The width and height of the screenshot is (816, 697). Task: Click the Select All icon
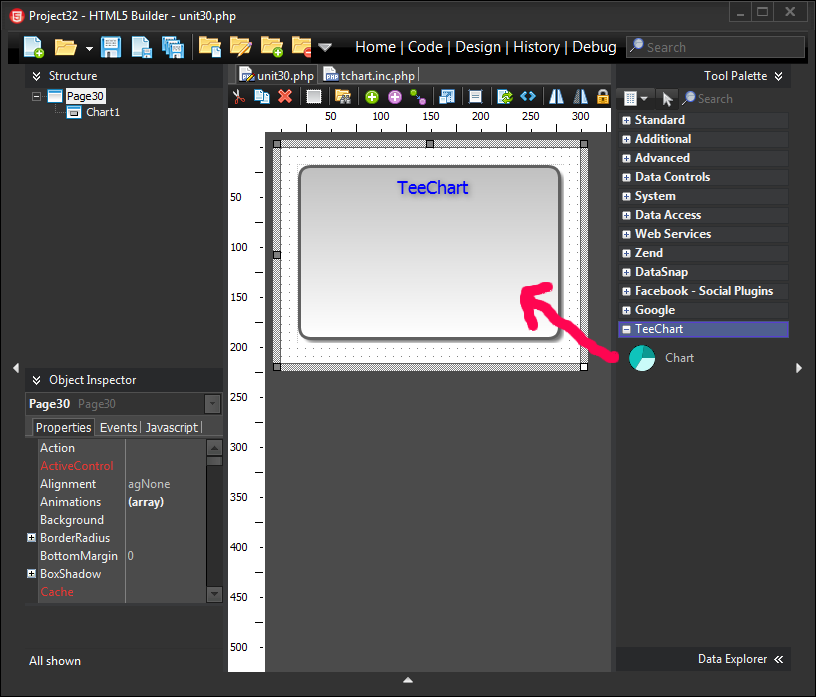[x=314, y=97]
